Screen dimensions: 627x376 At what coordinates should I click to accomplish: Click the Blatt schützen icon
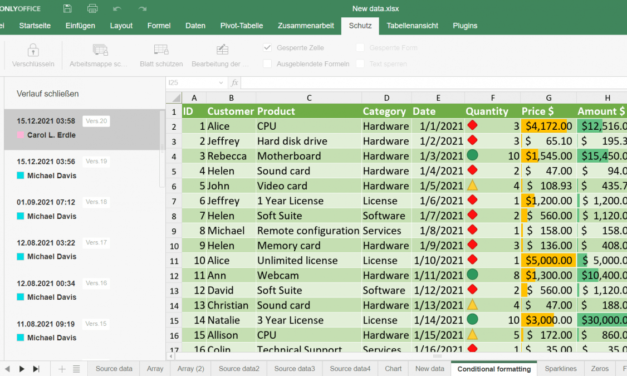(161, 50)
